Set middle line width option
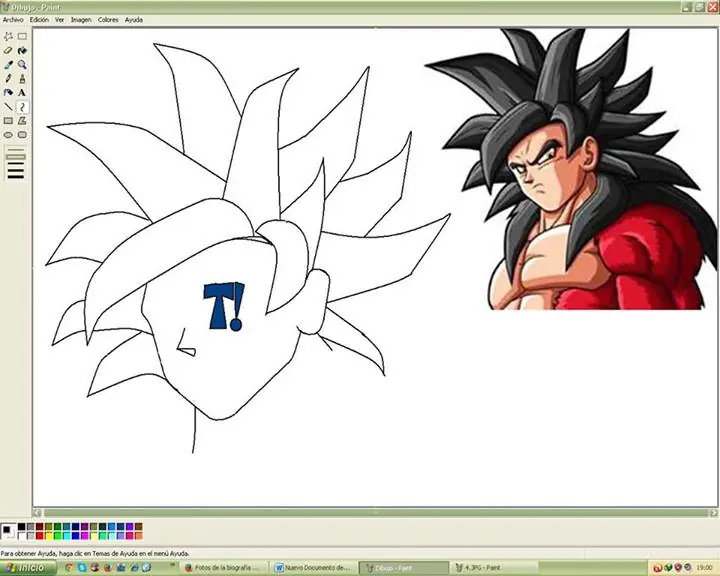This screenshot has width=720, height=576. pos(15,163)
